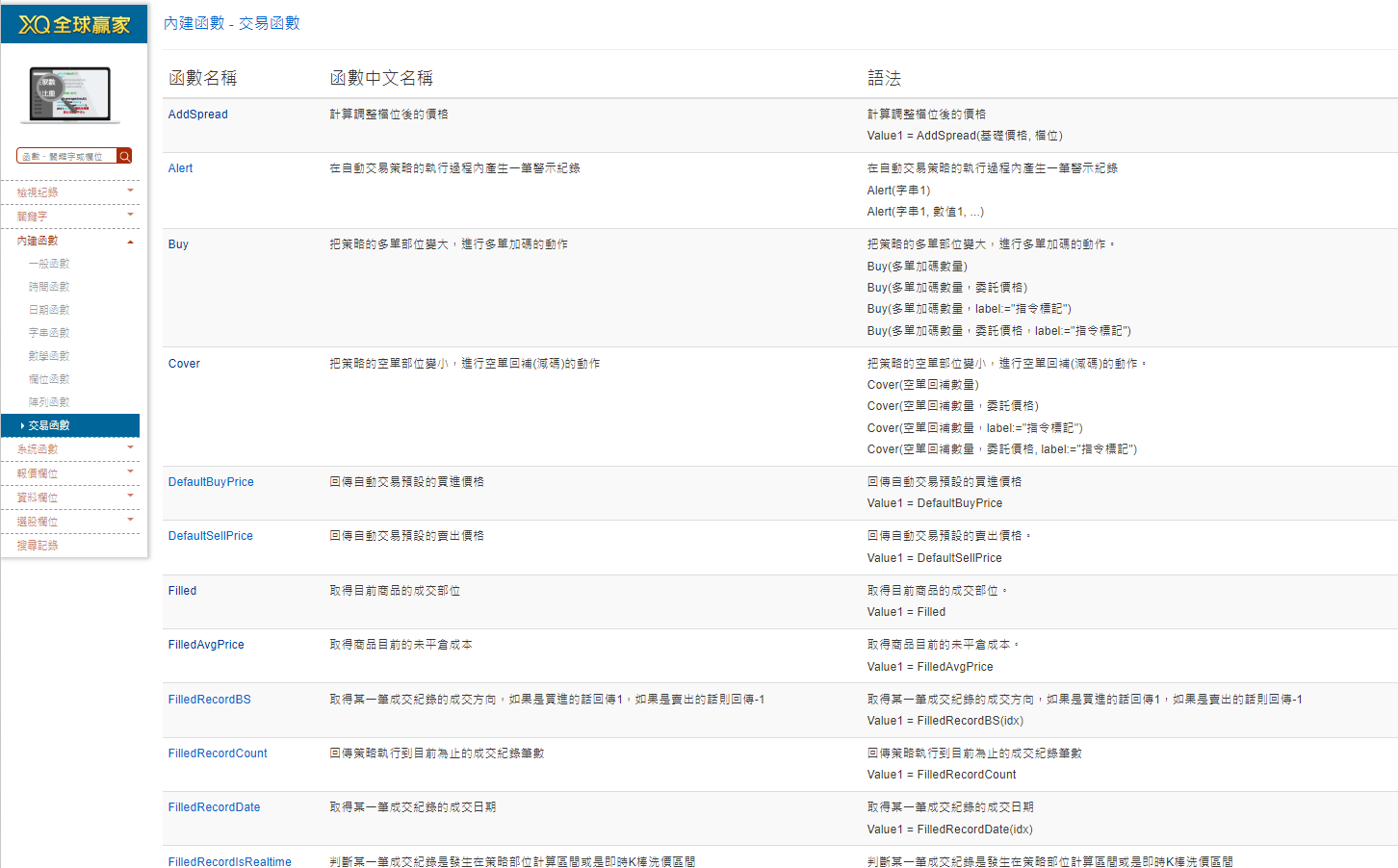1398x868 pixels.
Task: Open the Alert function page
Action: click(x=180, y=168)
